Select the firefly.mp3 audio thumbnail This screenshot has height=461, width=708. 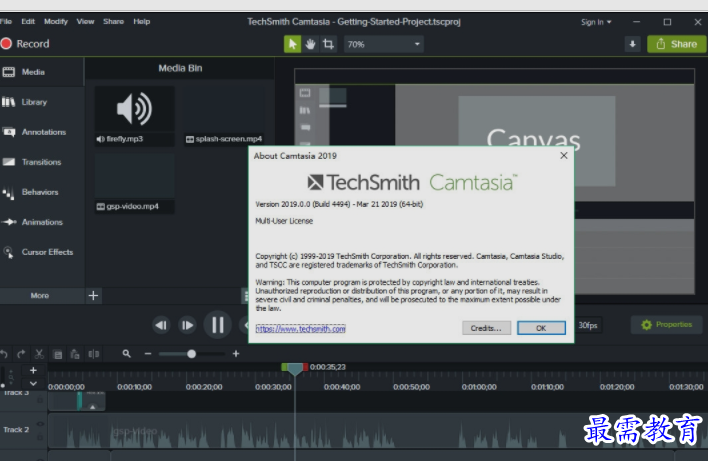(x=135, y=116)
